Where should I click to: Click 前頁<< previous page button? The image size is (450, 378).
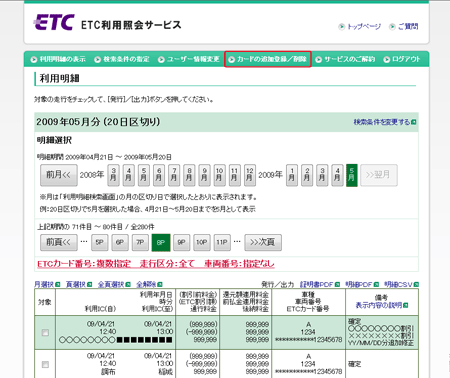coord(59,242)
